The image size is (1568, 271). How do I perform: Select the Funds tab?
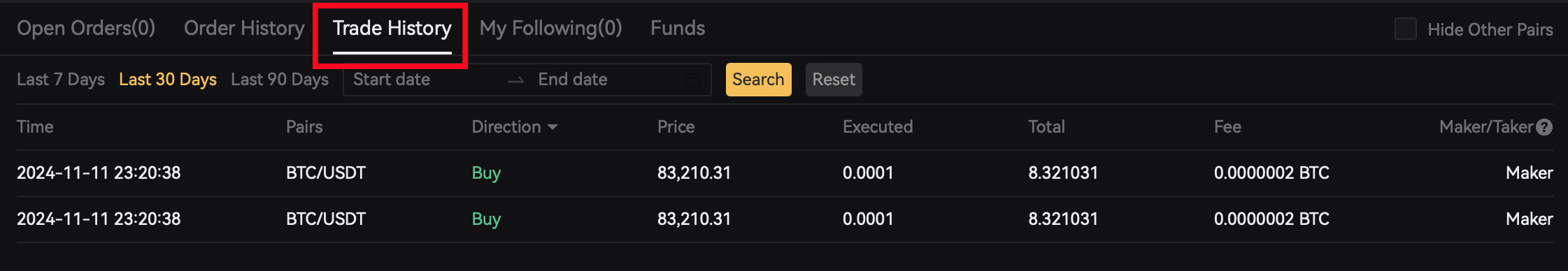(x=678, y=29)
